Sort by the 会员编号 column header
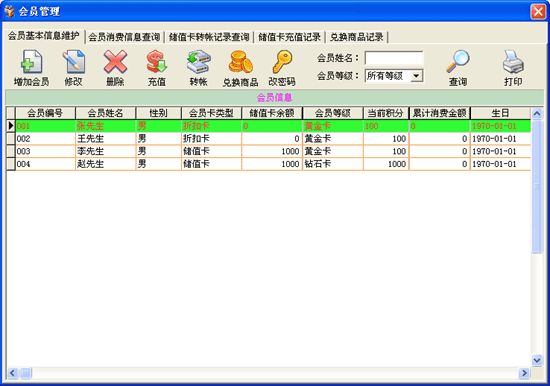 point(45,113)
